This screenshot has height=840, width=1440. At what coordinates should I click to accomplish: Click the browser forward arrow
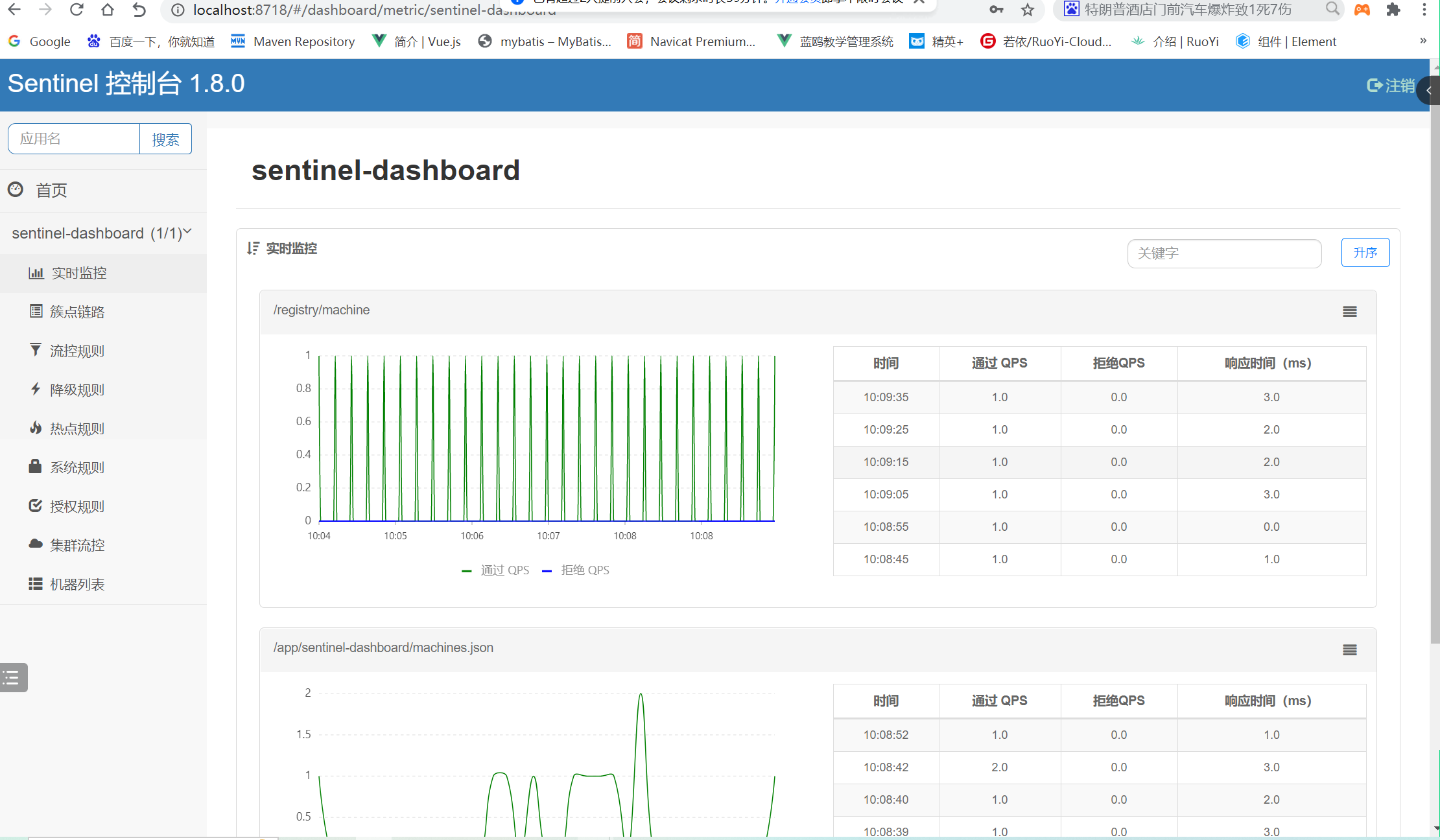[x=45, y=10]
